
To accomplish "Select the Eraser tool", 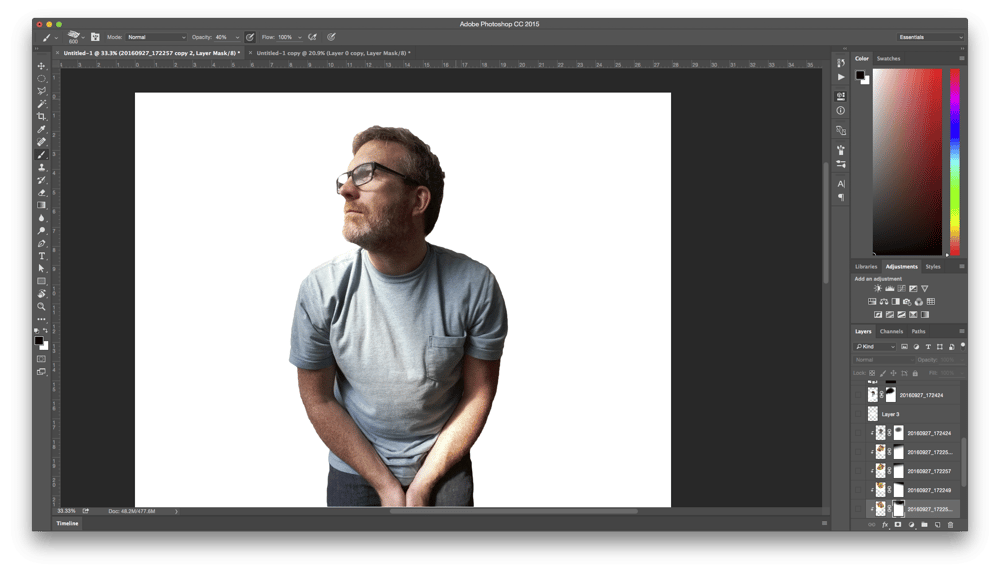I will pyautogui.click(x=41, y=193).
